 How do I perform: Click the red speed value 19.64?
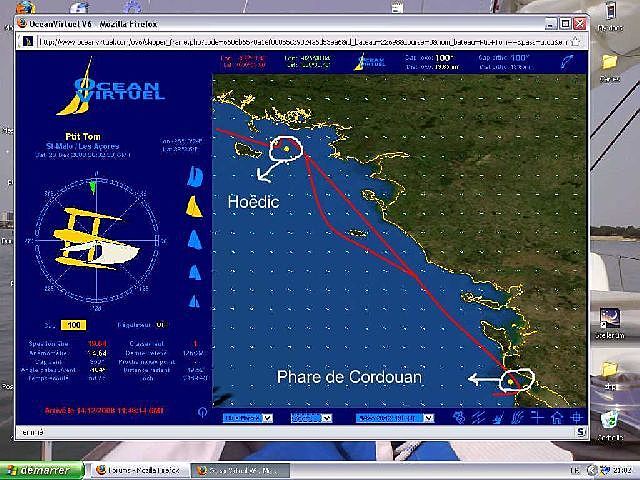[98, 344]
